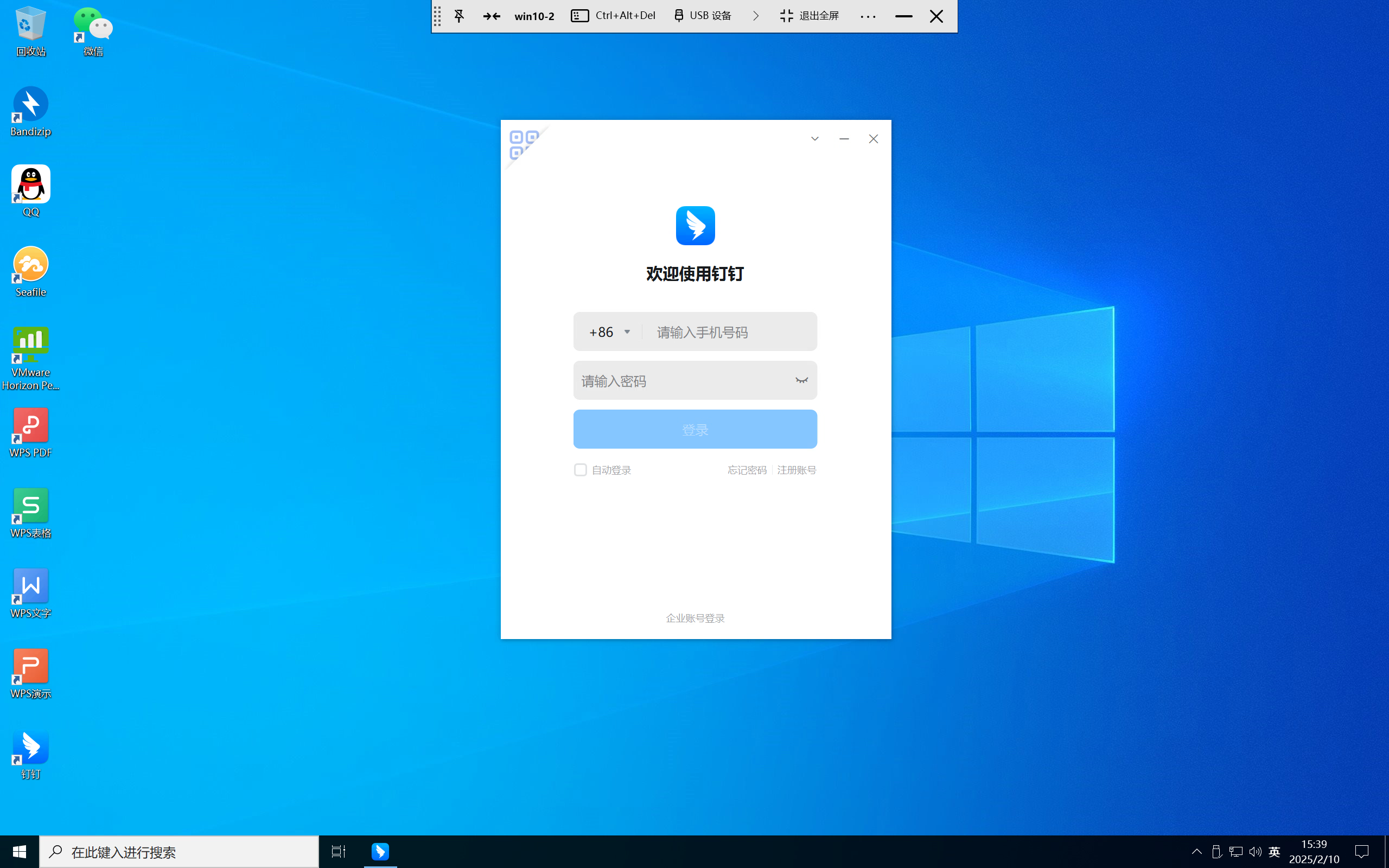The image size is (1389, 868).
Task: Select the WPS演示 desktop icon
Action: click(x=31, y=673)
